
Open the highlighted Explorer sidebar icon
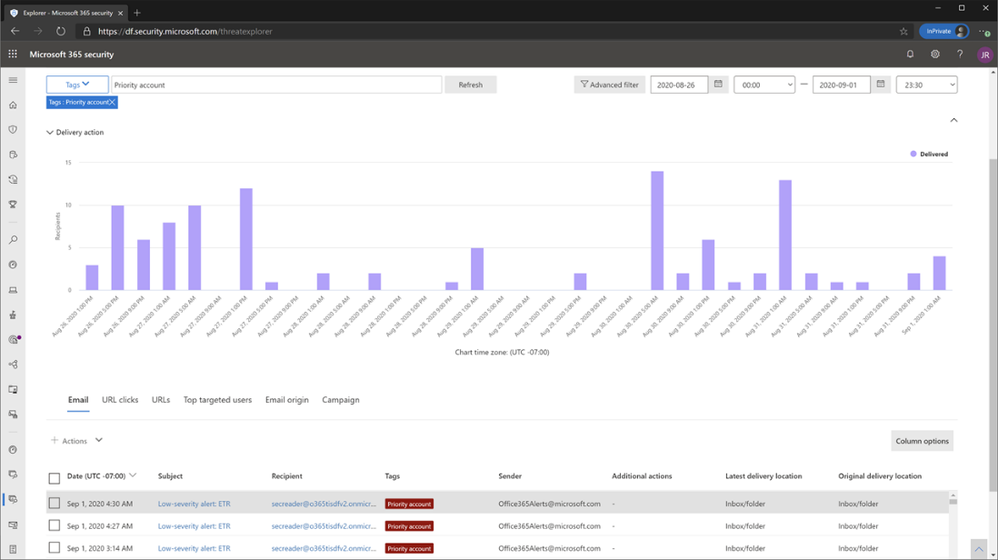(x=13, y=500)
